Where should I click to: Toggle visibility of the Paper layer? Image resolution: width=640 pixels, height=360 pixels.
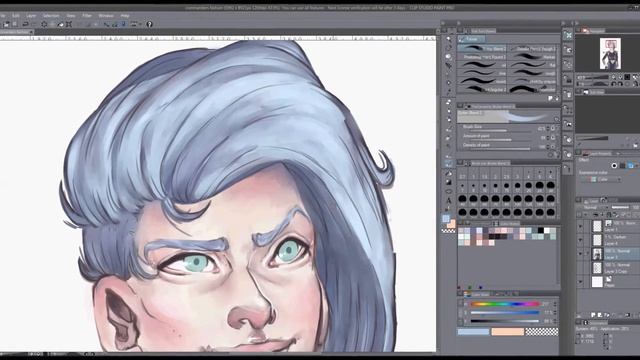pyautogui.click(x=580, y=282)
